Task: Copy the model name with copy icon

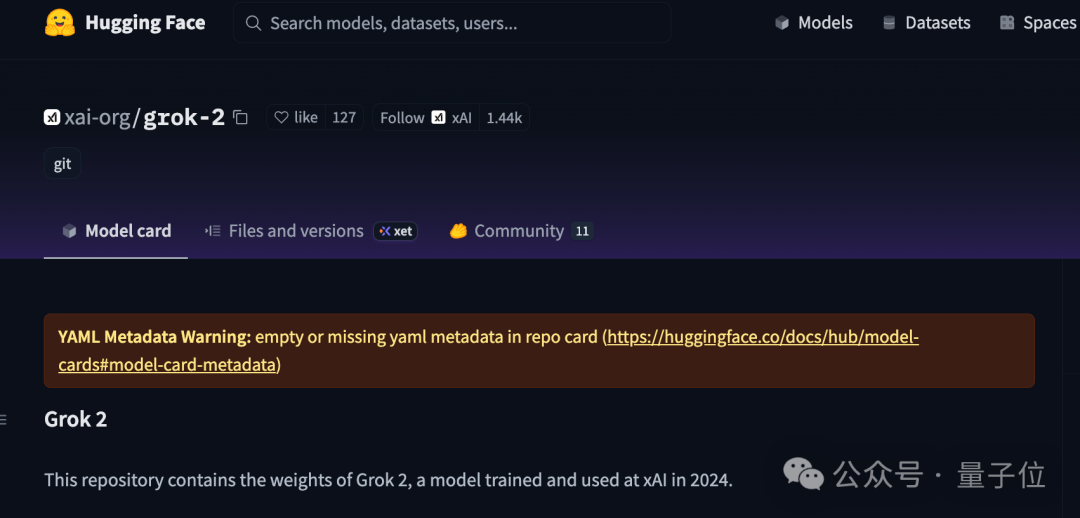Action: (x=240, y=118)
